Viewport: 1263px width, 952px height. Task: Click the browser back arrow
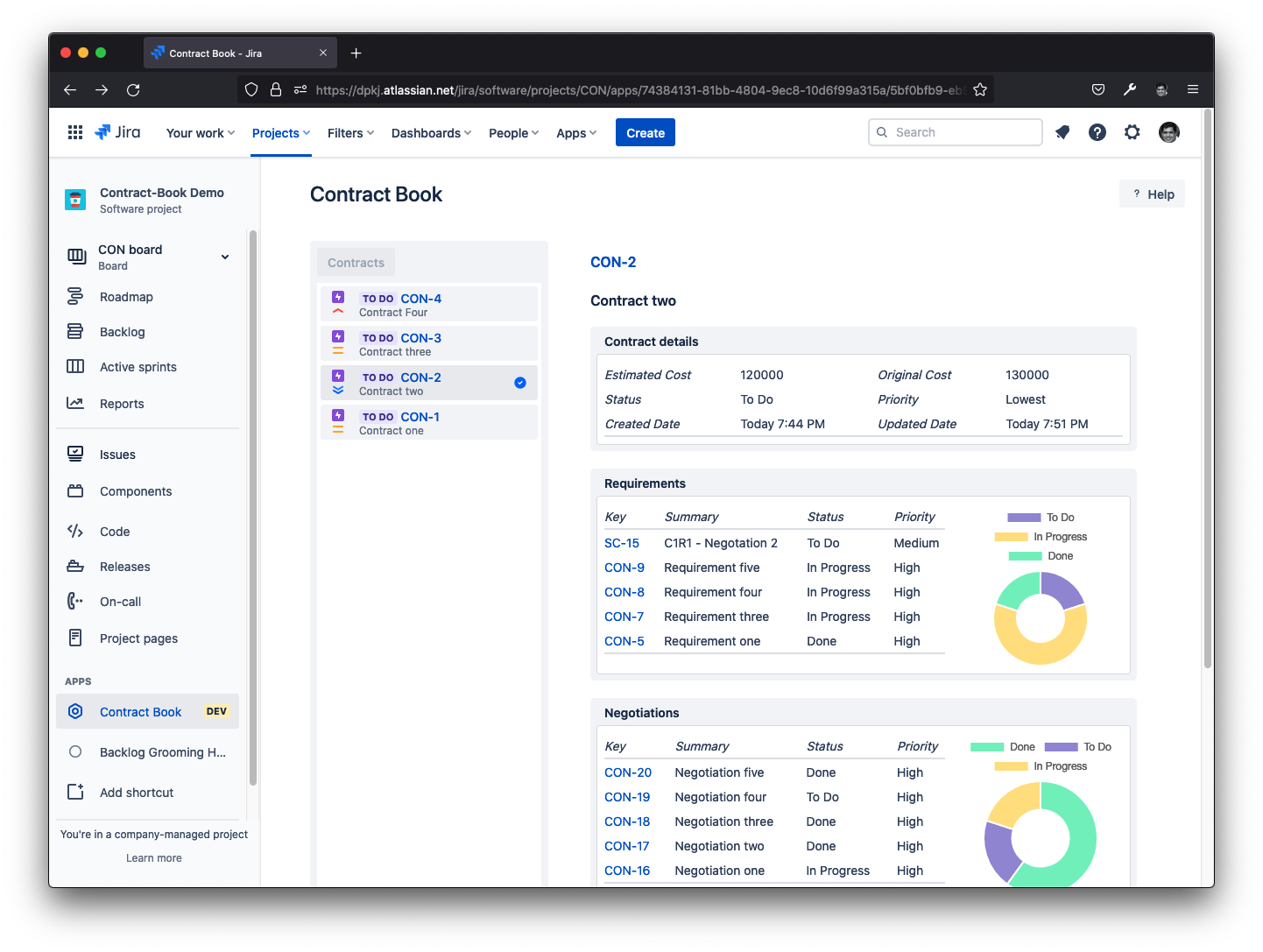point(70,89)
